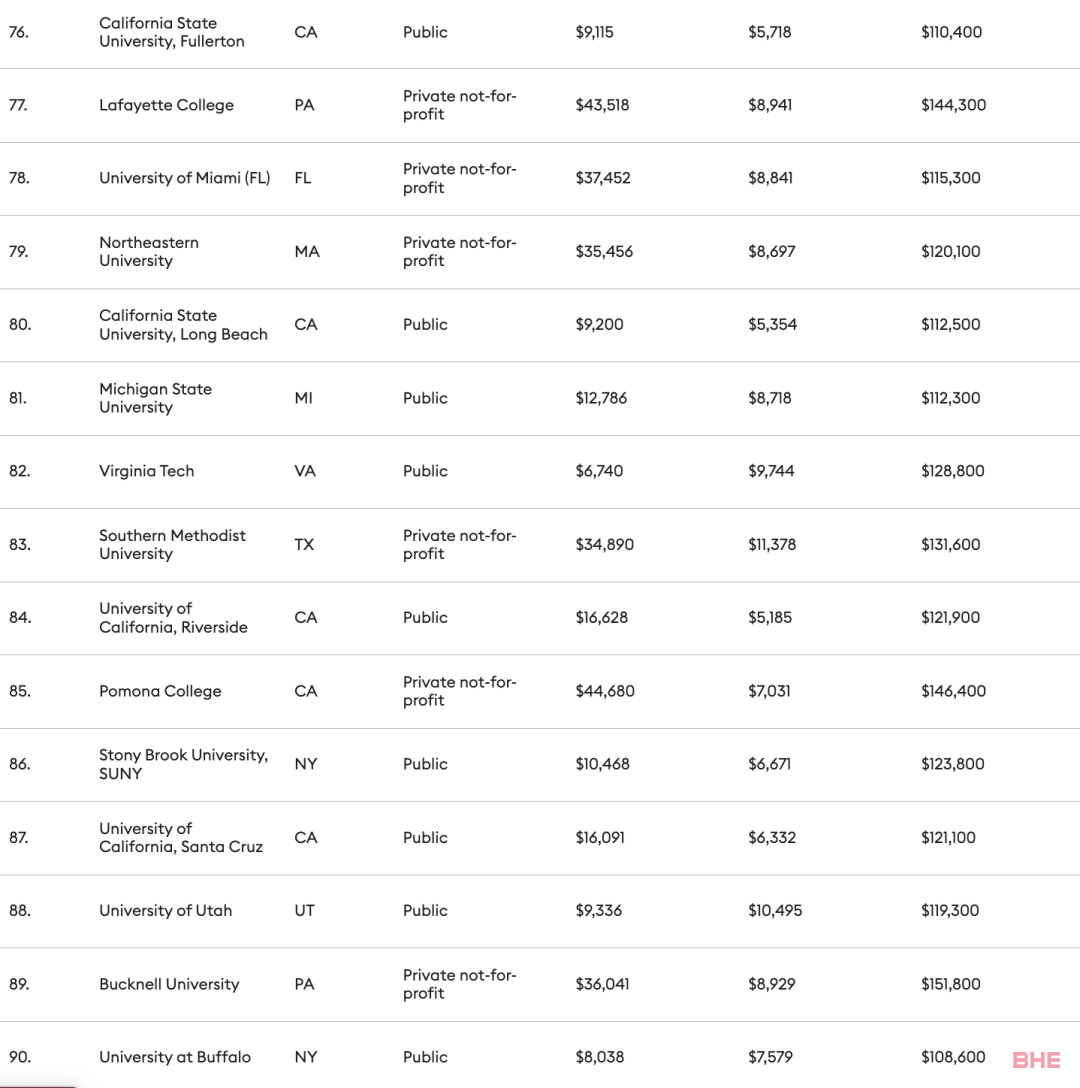Open the Michigan State University entry
Screen dimensions: 1080x1088
pyautogui.click(x=155, y=398)
